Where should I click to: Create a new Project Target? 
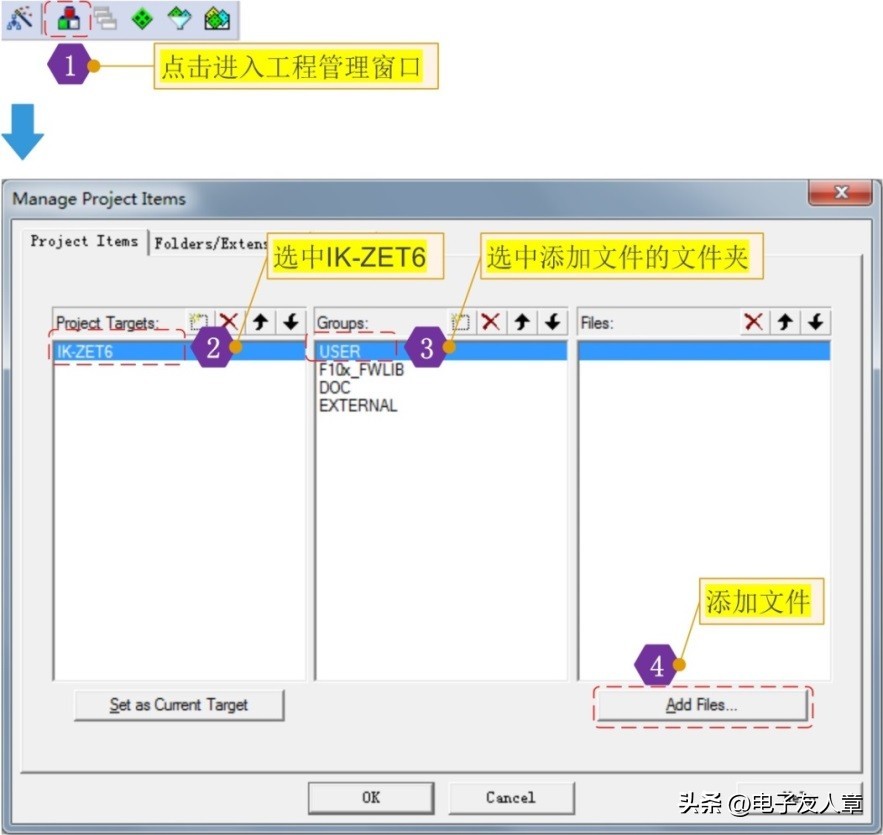[198, 322]
